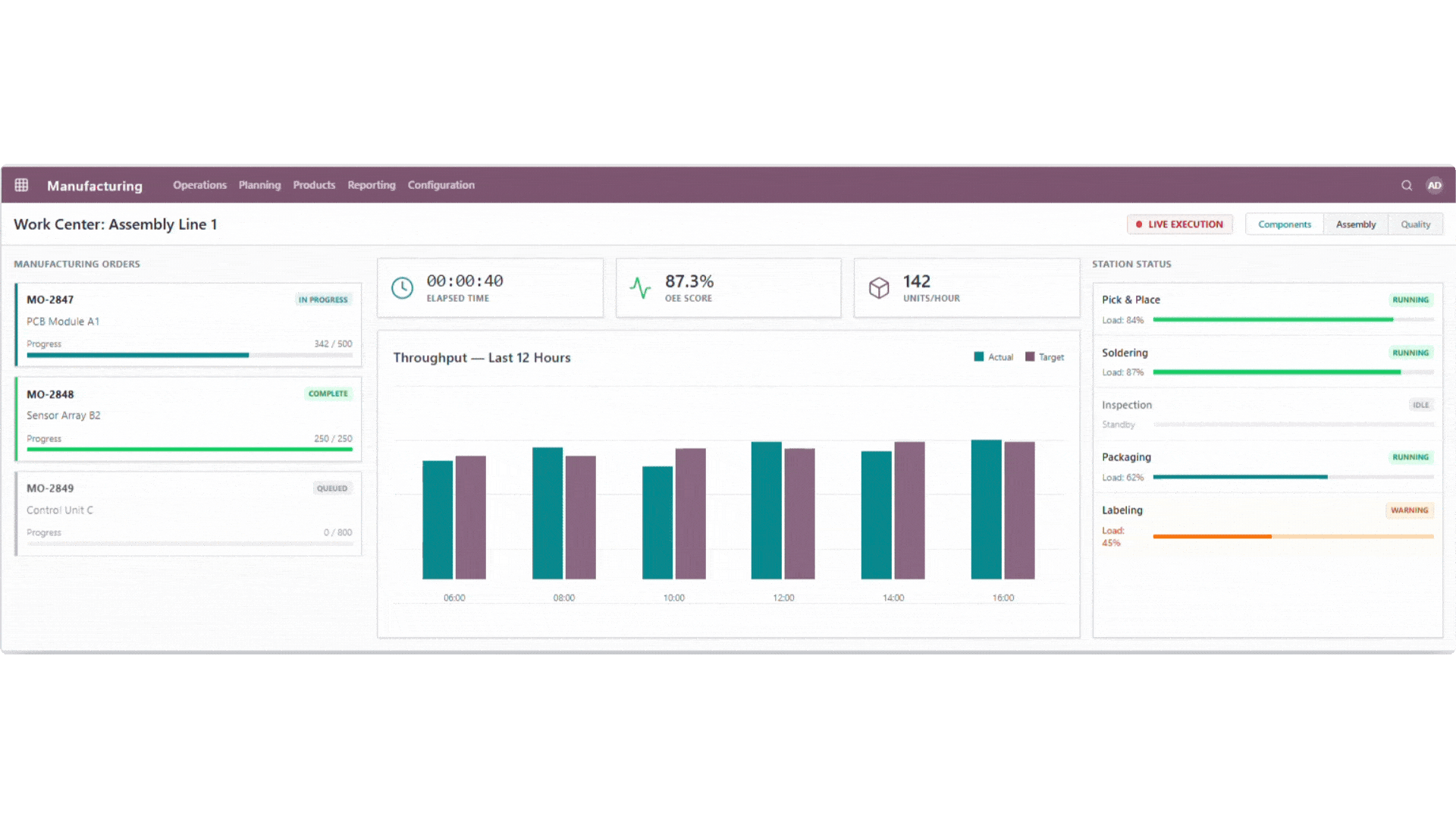The height and width of the screenshot is (819, 1456).
Task: Switch to the Quality tab
Action: click(1415, 224)
